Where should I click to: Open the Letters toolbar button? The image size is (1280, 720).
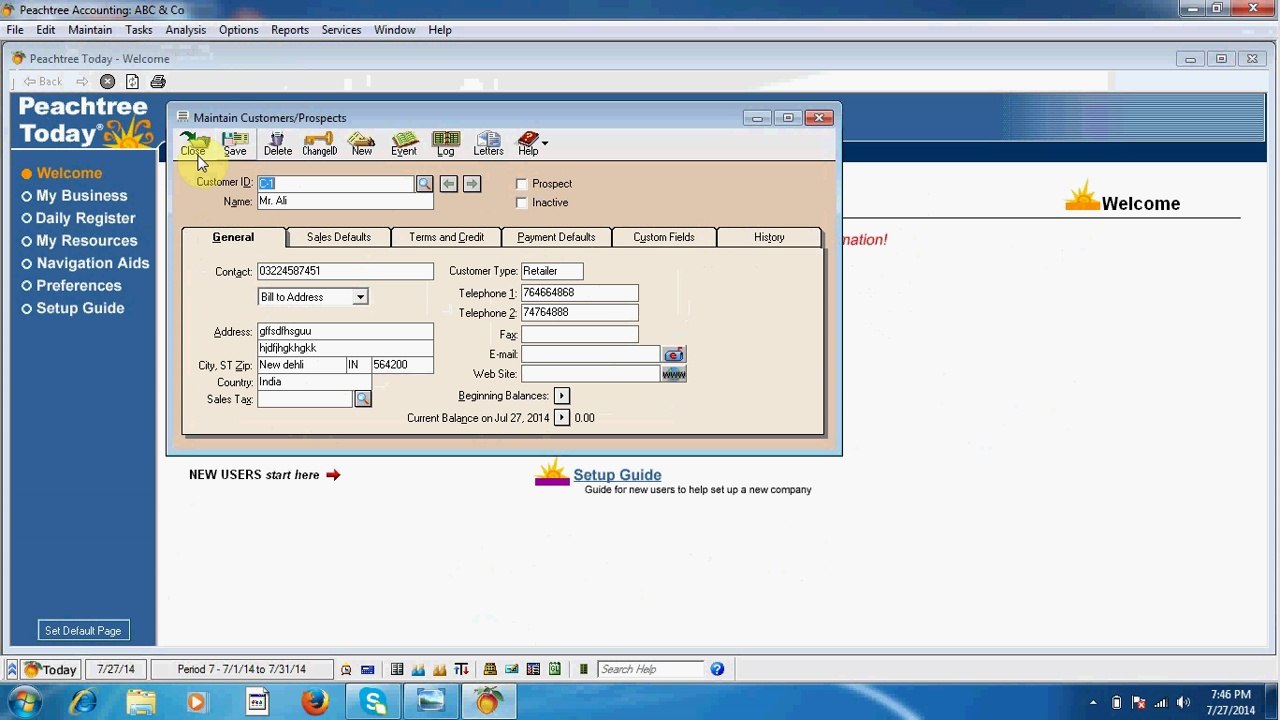coord(488,144)
